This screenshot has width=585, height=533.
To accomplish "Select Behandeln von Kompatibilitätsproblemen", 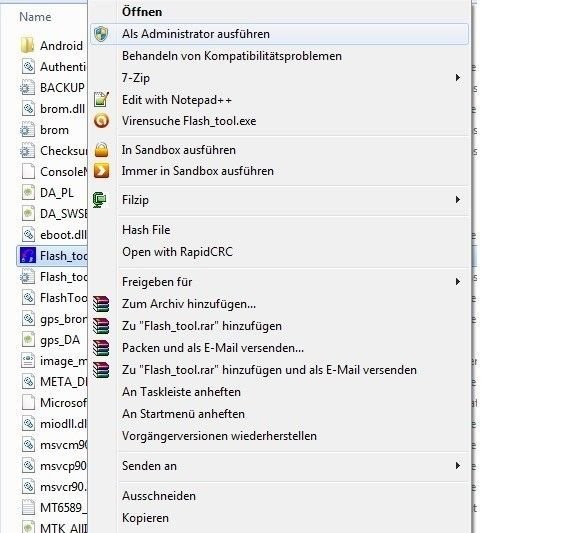I will pos(232,56).
